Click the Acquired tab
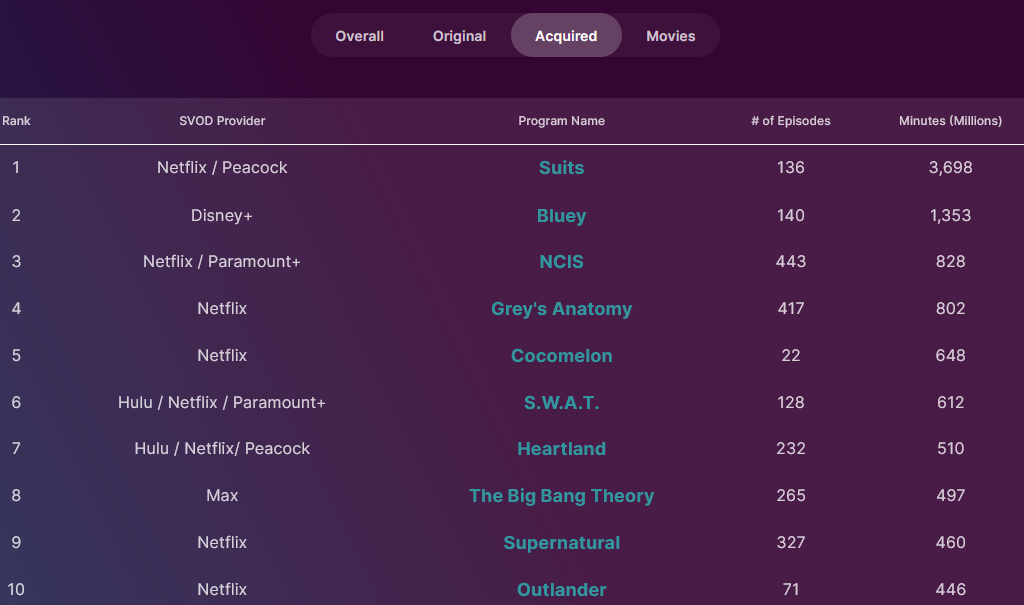The height and width of the screenshot is (605, 1024). click(566, 36)
